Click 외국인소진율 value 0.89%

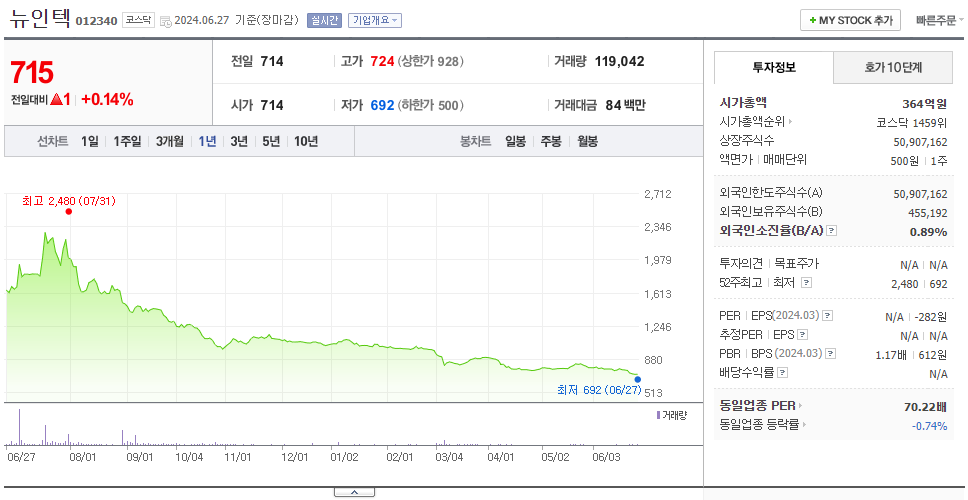pos(928,232)
